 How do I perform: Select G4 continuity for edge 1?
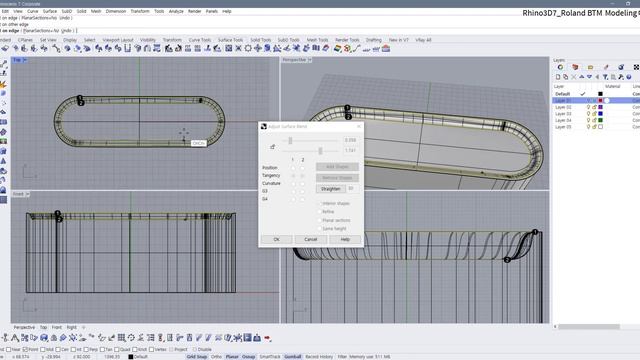pos(293,199)
